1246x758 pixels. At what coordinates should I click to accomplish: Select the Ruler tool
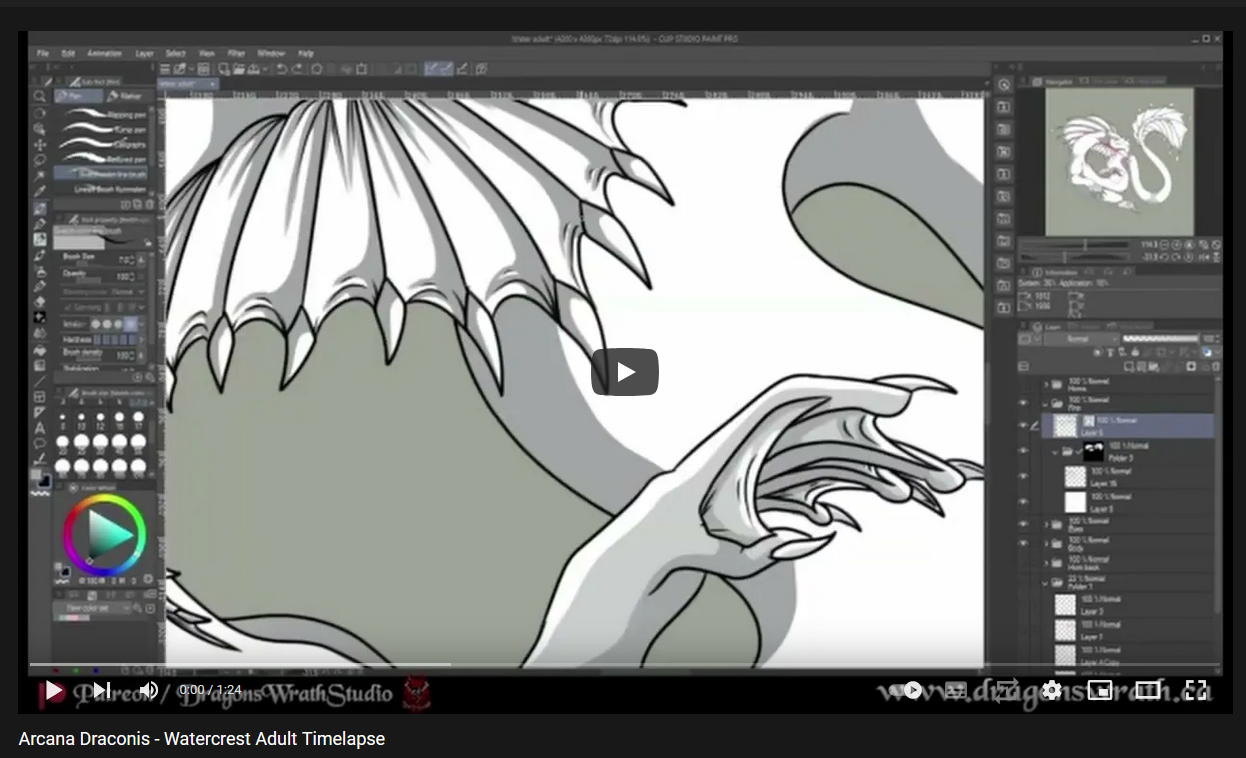(39, 412)
